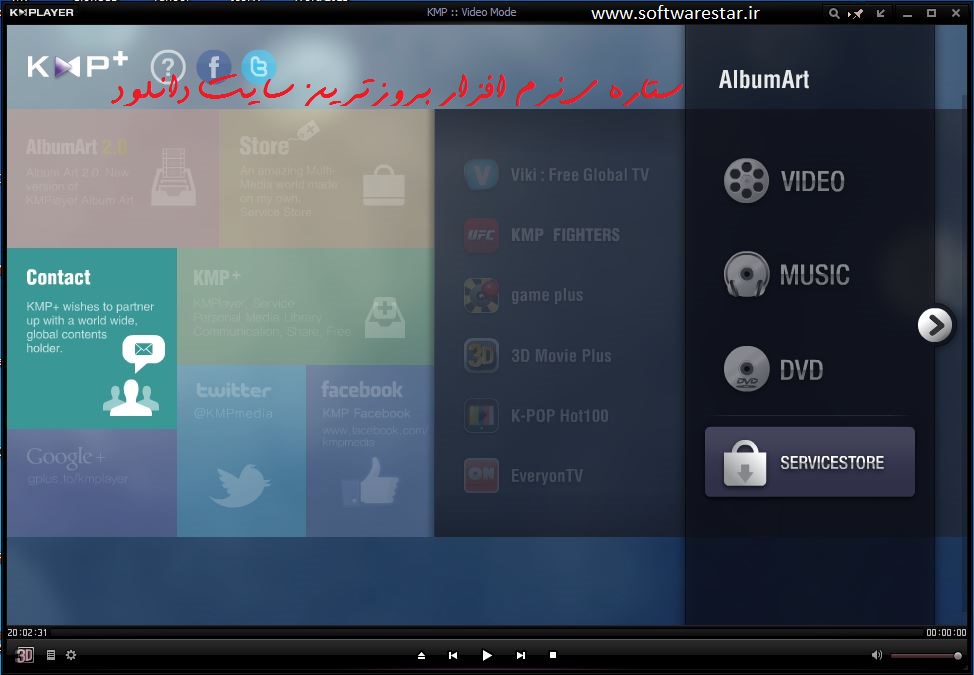Image resolution: width=974 pixels, height=675 pixels.
Task: Open the Twitter icon near KMP+ logo
Action: tap(258, 66)
